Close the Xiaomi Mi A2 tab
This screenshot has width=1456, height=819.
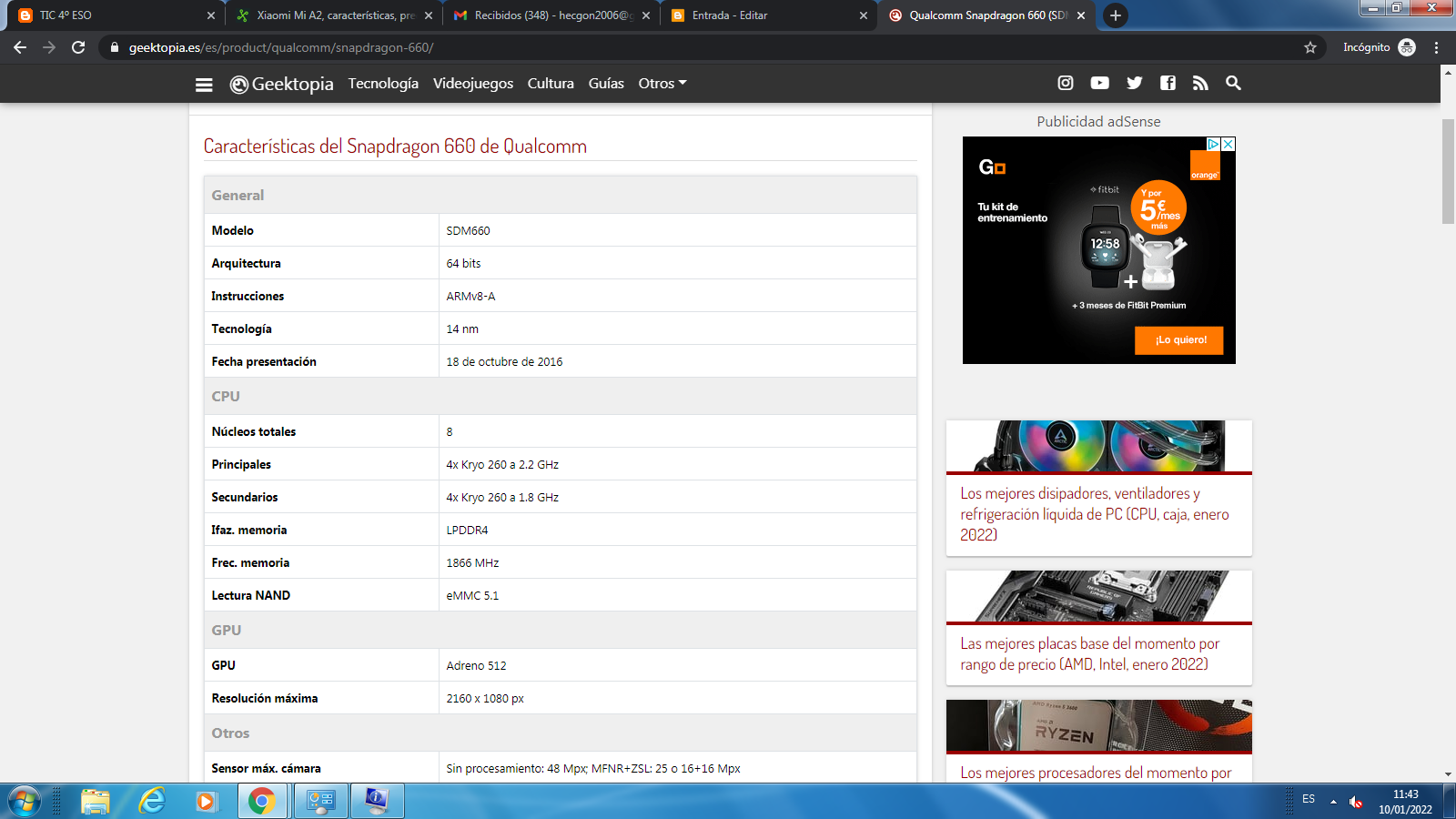(x=429, y=15)
